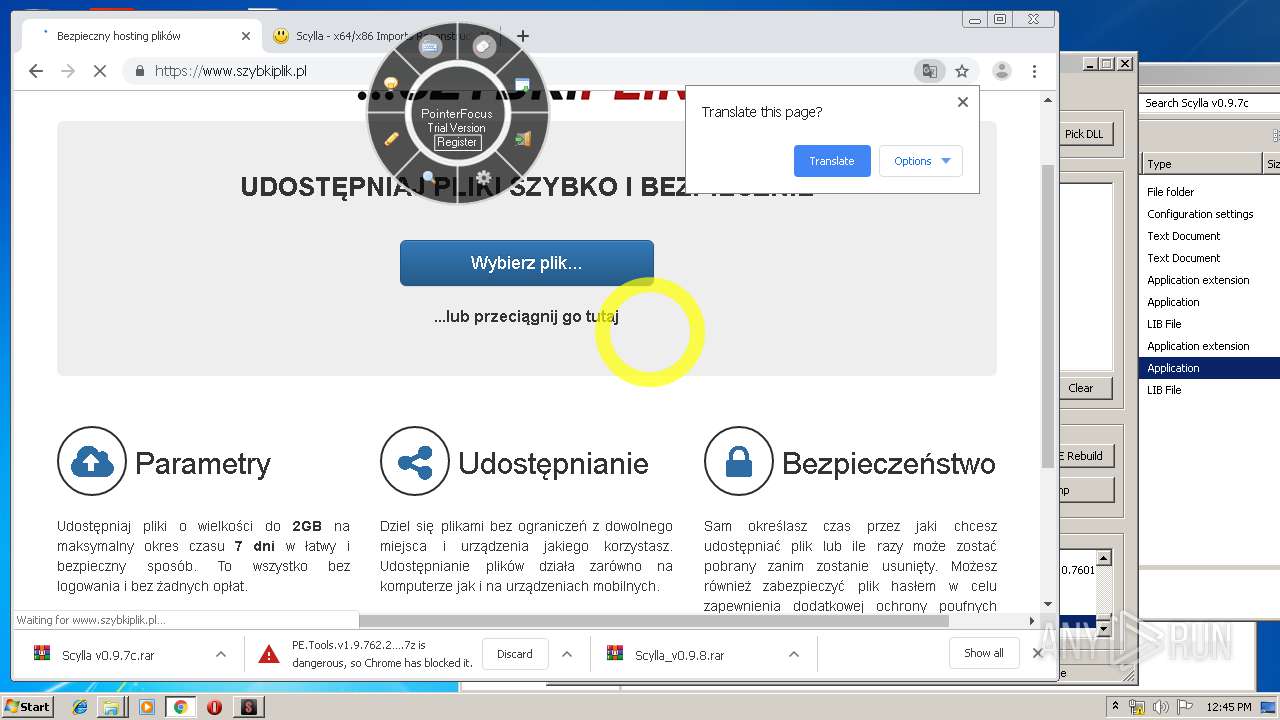Show hidden tray icons arrow
This screenshot has width=1280, height=720.
click(x=1116, y=706)
